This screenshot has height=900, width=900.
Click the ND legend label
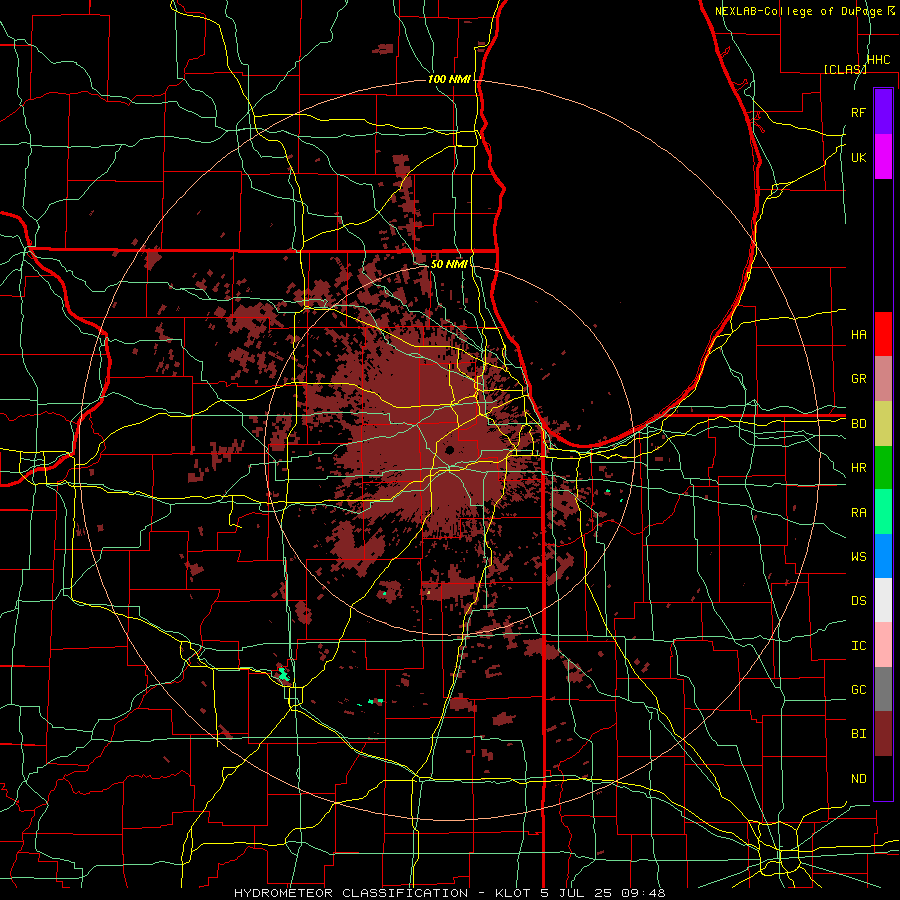click(x=858, y=779)
